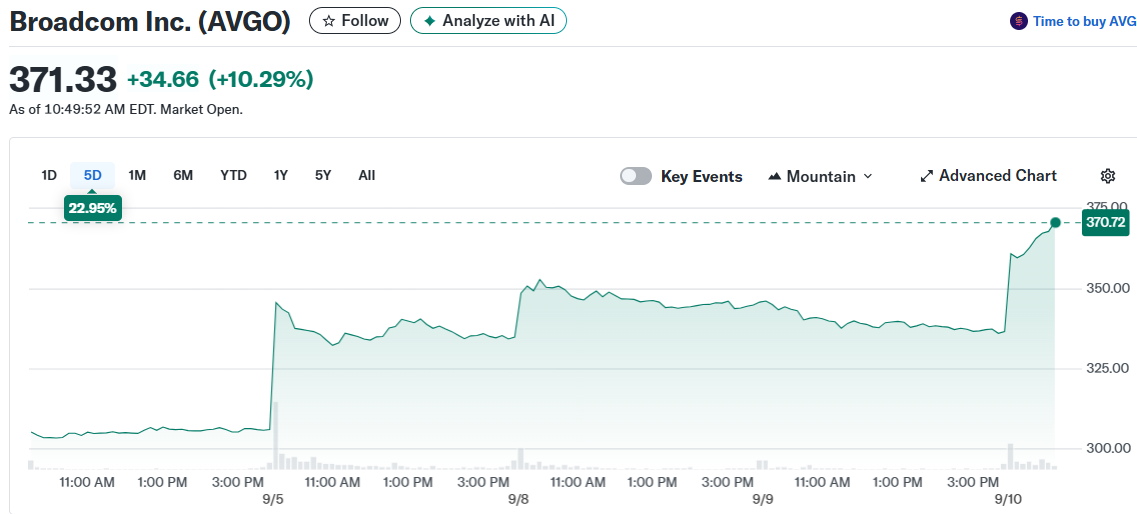
Task: Click the mountain chart-type icon
Action: coord(774,176)
